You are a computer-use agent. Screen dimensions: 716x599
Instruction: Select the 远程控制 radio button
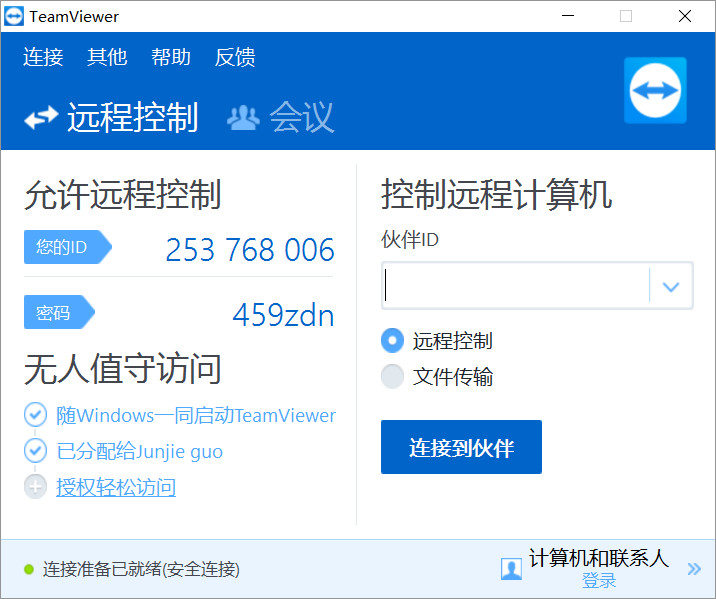tap(392, 341)
